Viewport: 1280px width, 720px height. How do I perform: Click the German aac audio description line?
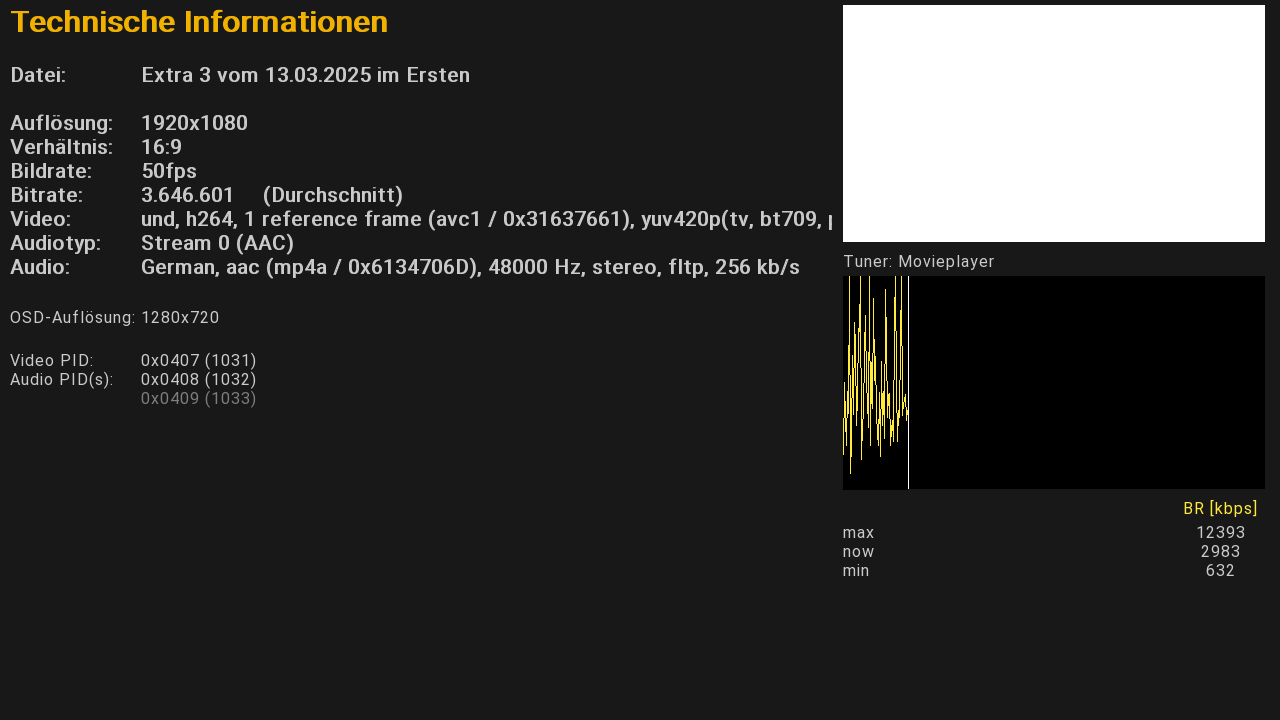470,267
